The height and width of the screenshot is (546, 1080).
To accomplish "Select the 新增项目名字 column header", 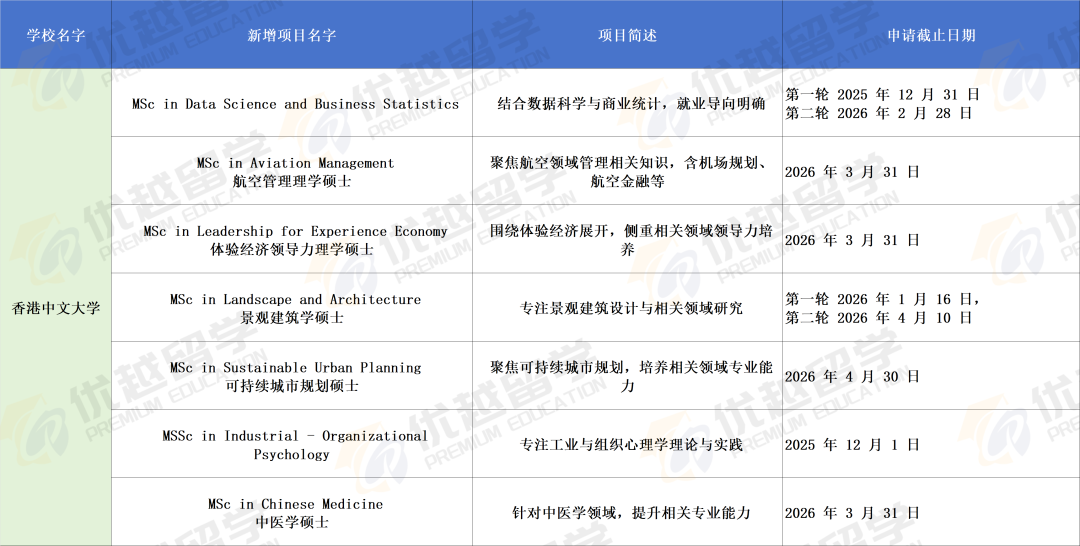I will (x=292, y=35).
